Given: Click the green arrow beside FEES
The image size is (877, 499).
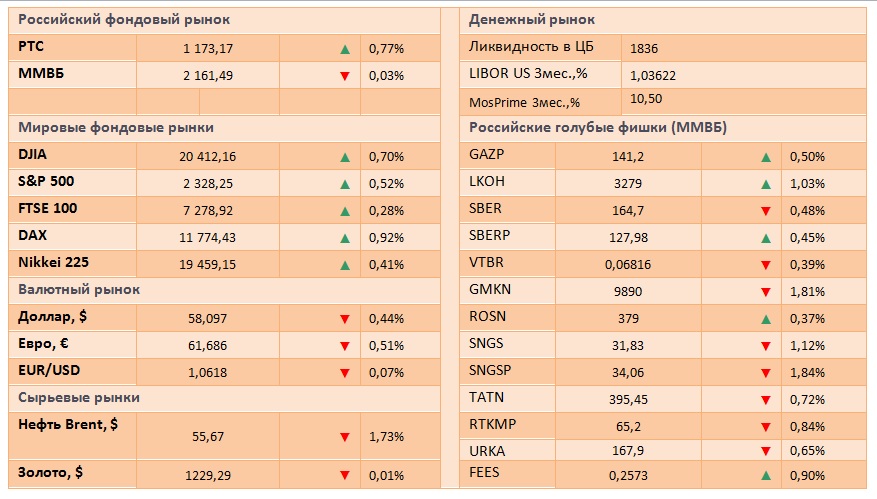Looking at the screenshot, I should point(766,475).
